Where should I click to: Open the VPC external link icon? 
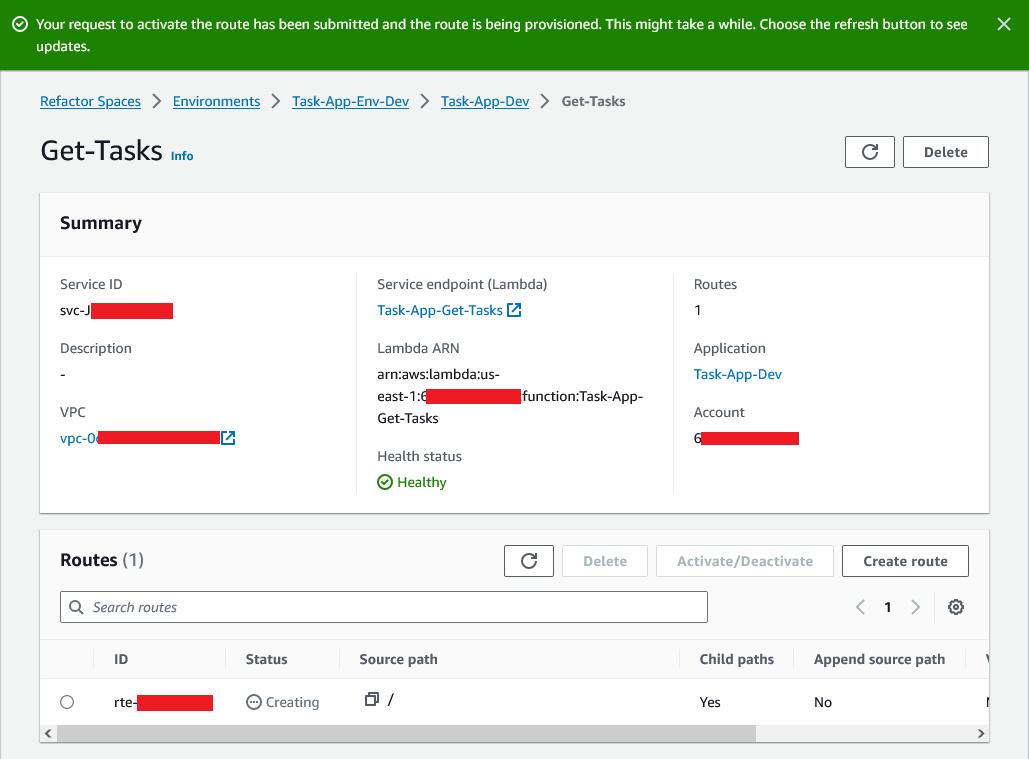(228, 438)
